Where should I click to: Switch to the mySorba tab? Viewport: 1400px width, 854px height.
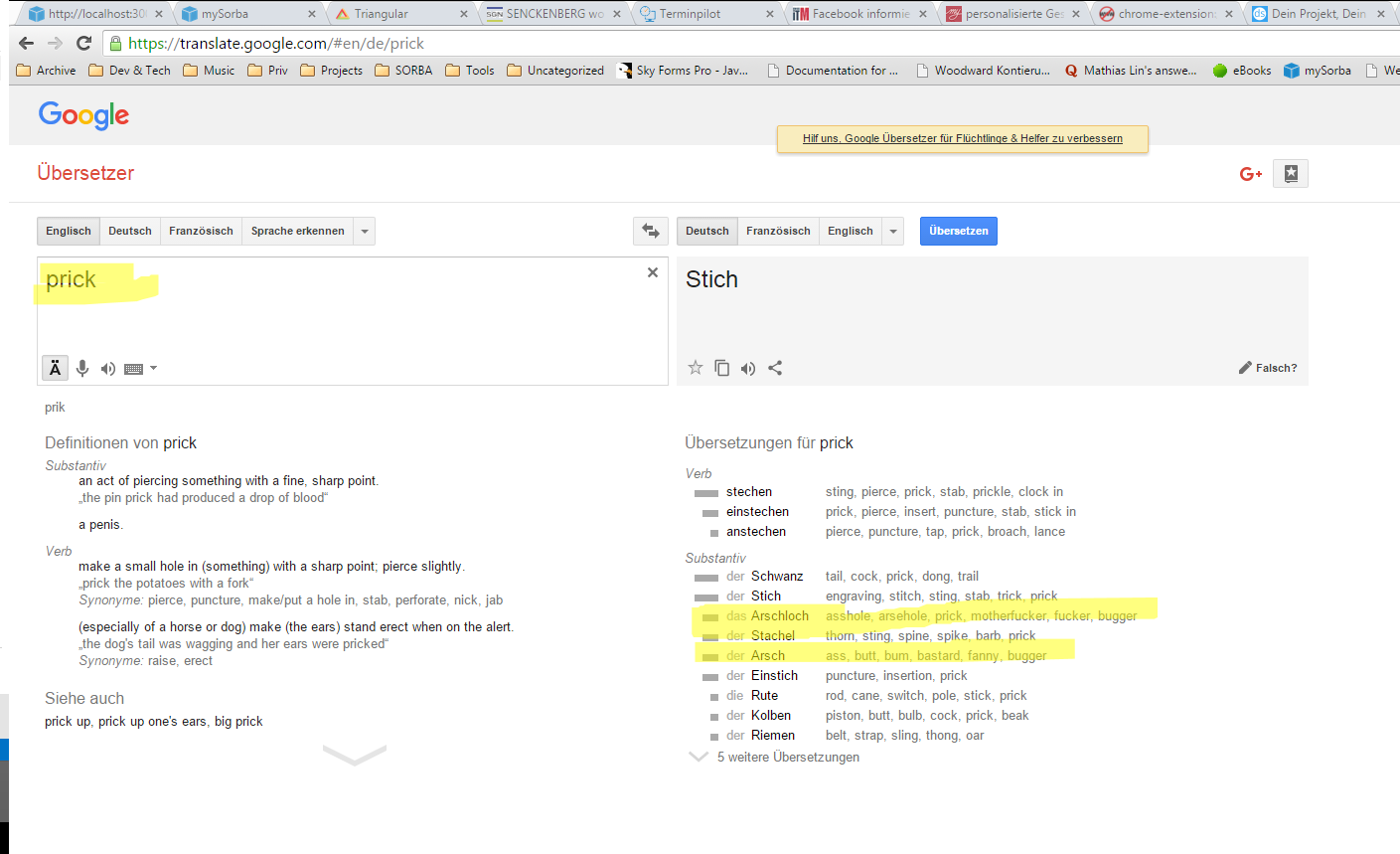coord(248,14)
